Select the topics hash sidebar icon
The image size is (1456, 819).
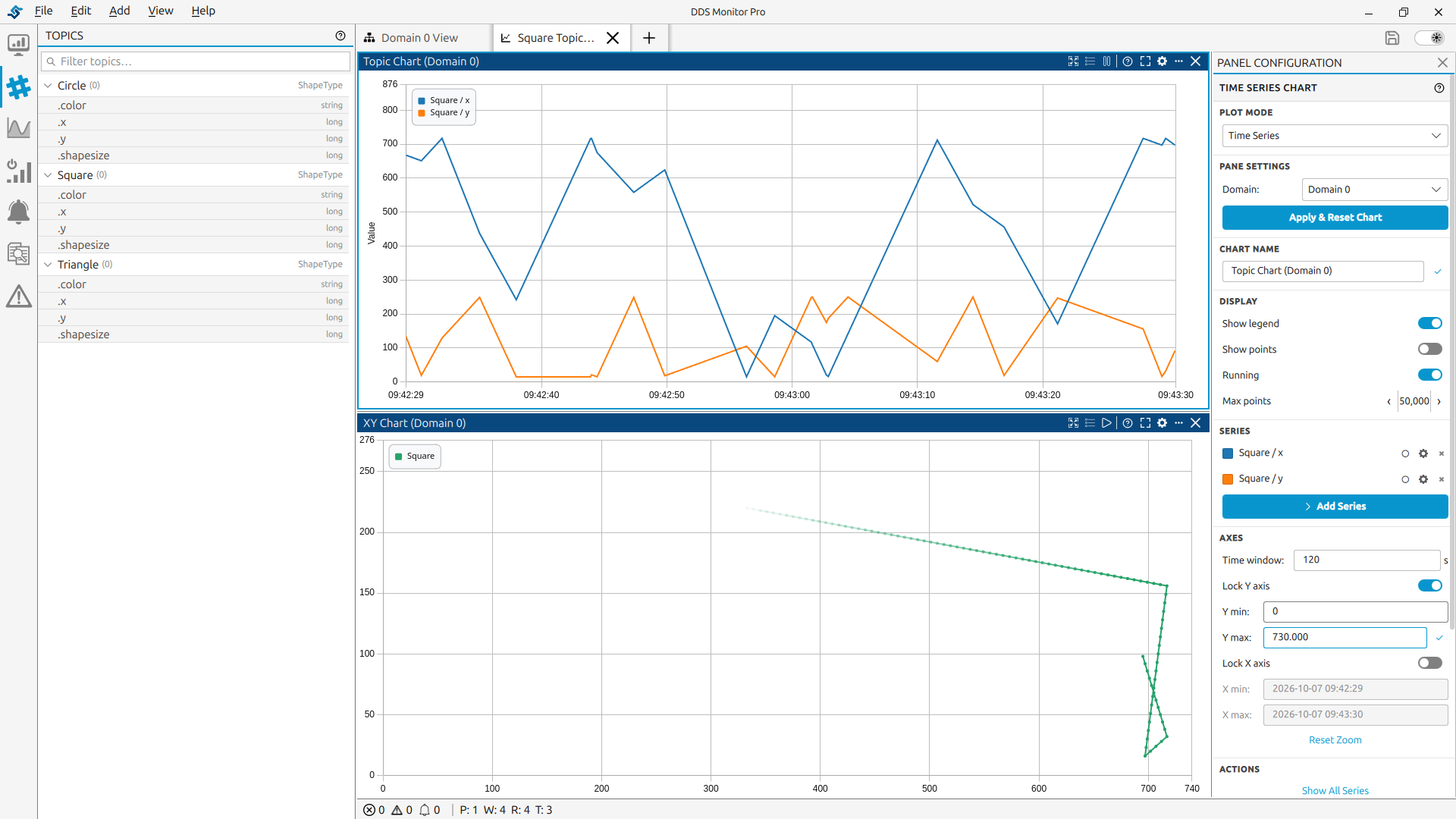(x=18, y=87)
